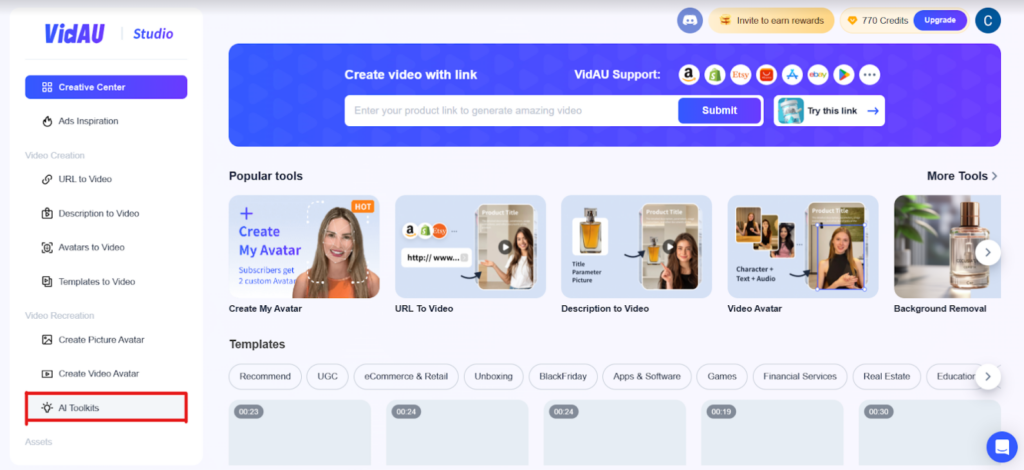Select Templates to Video sidebar item
Viewport: 1024px width, 470px height.
106,281
